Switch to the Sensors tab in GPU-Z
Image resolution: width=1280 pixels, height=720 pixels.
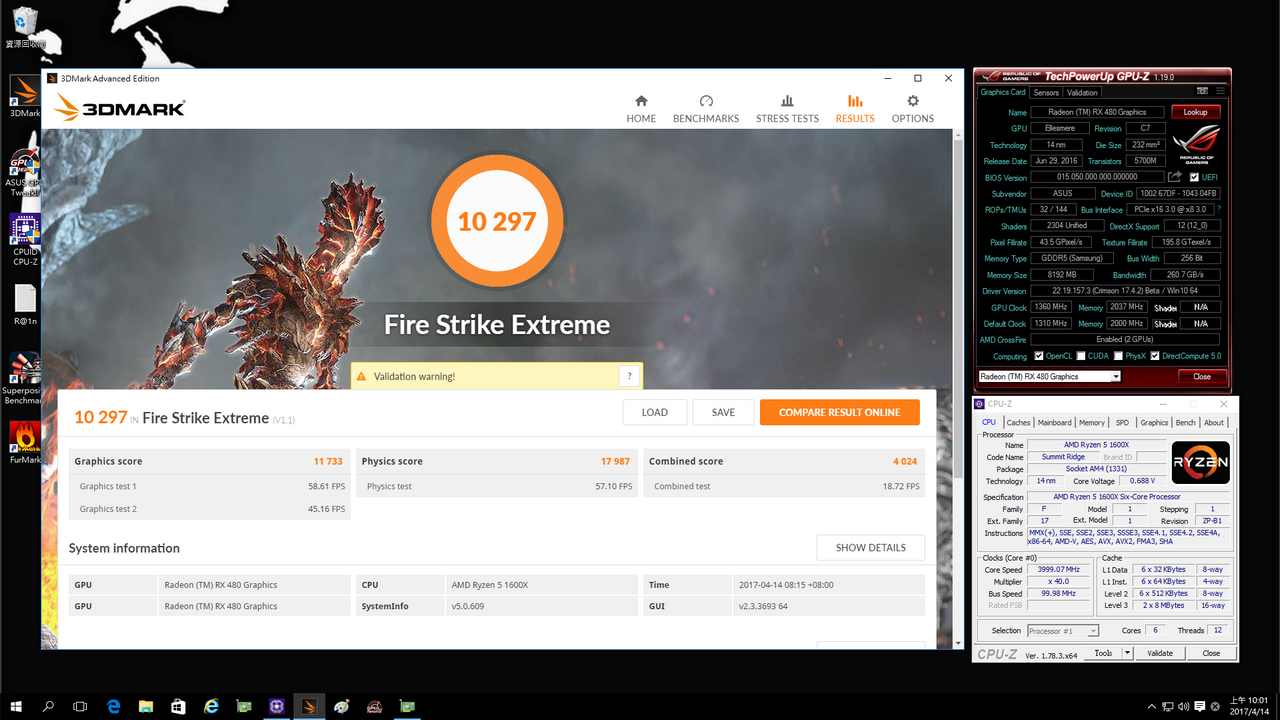1046,93
